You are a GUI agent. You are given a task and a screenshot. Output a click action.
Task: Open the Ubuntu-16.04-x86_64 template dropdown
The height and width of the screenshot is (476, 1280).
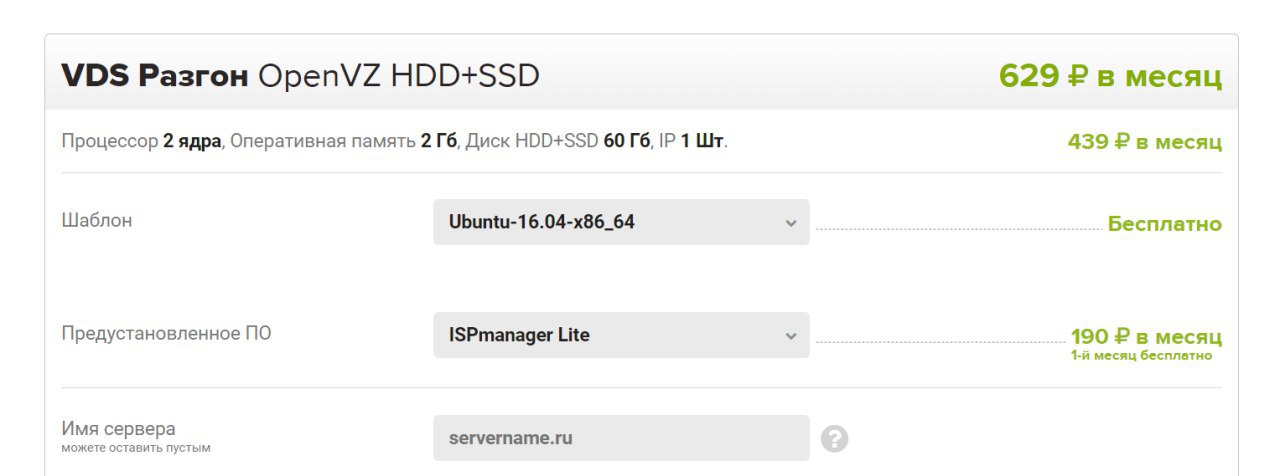(x=621, y=222)
